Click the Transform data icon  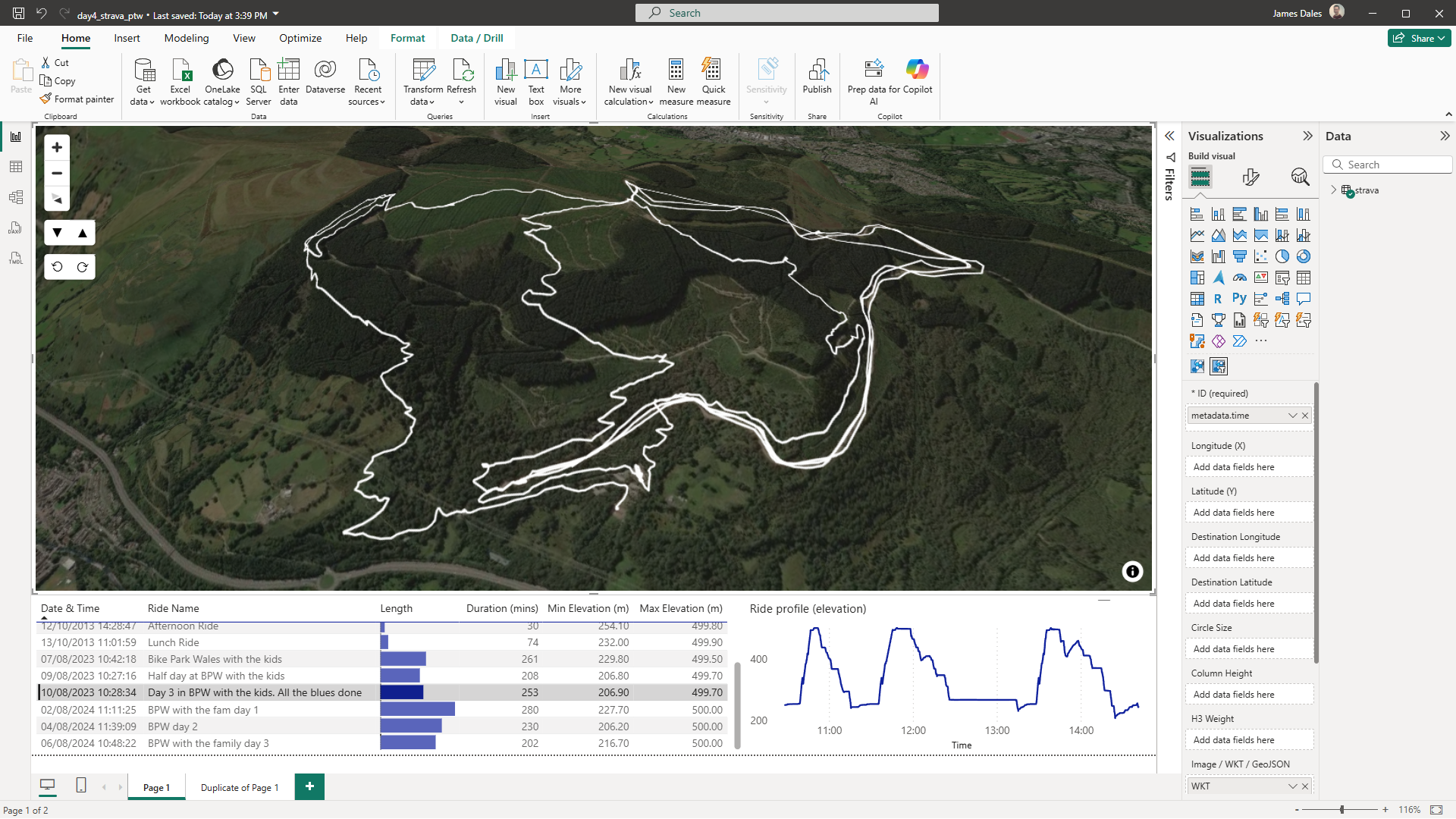423,71
